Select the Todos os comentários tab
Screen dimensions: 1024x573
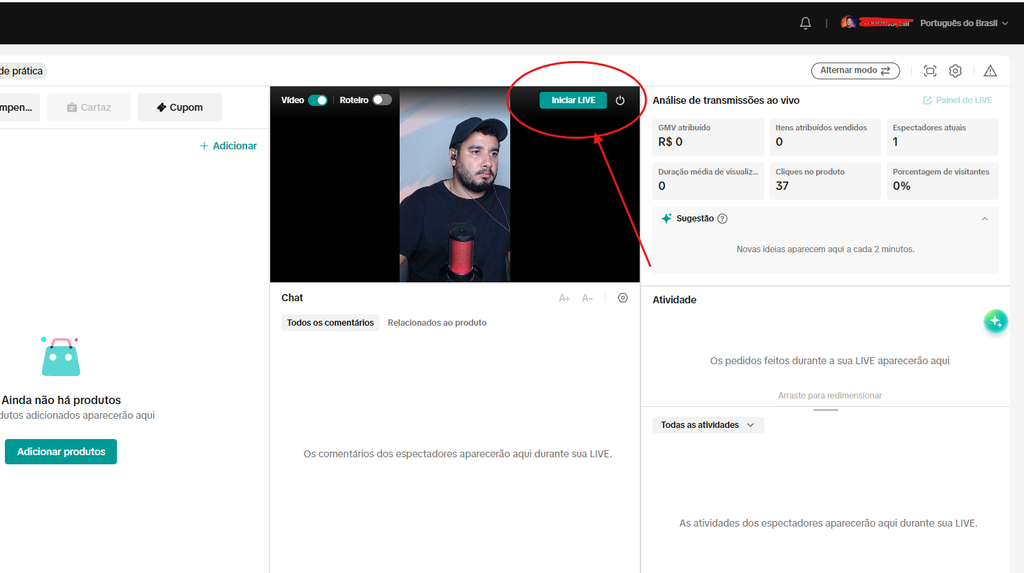tap(330, 323)
